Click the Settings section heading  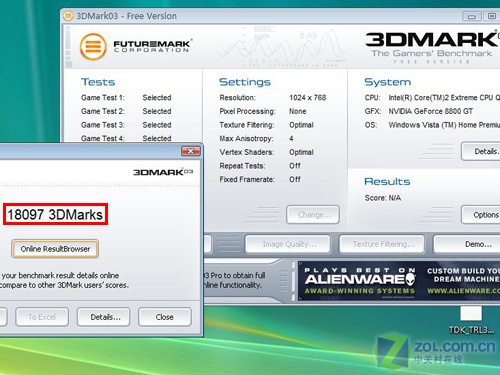(245, 82)
